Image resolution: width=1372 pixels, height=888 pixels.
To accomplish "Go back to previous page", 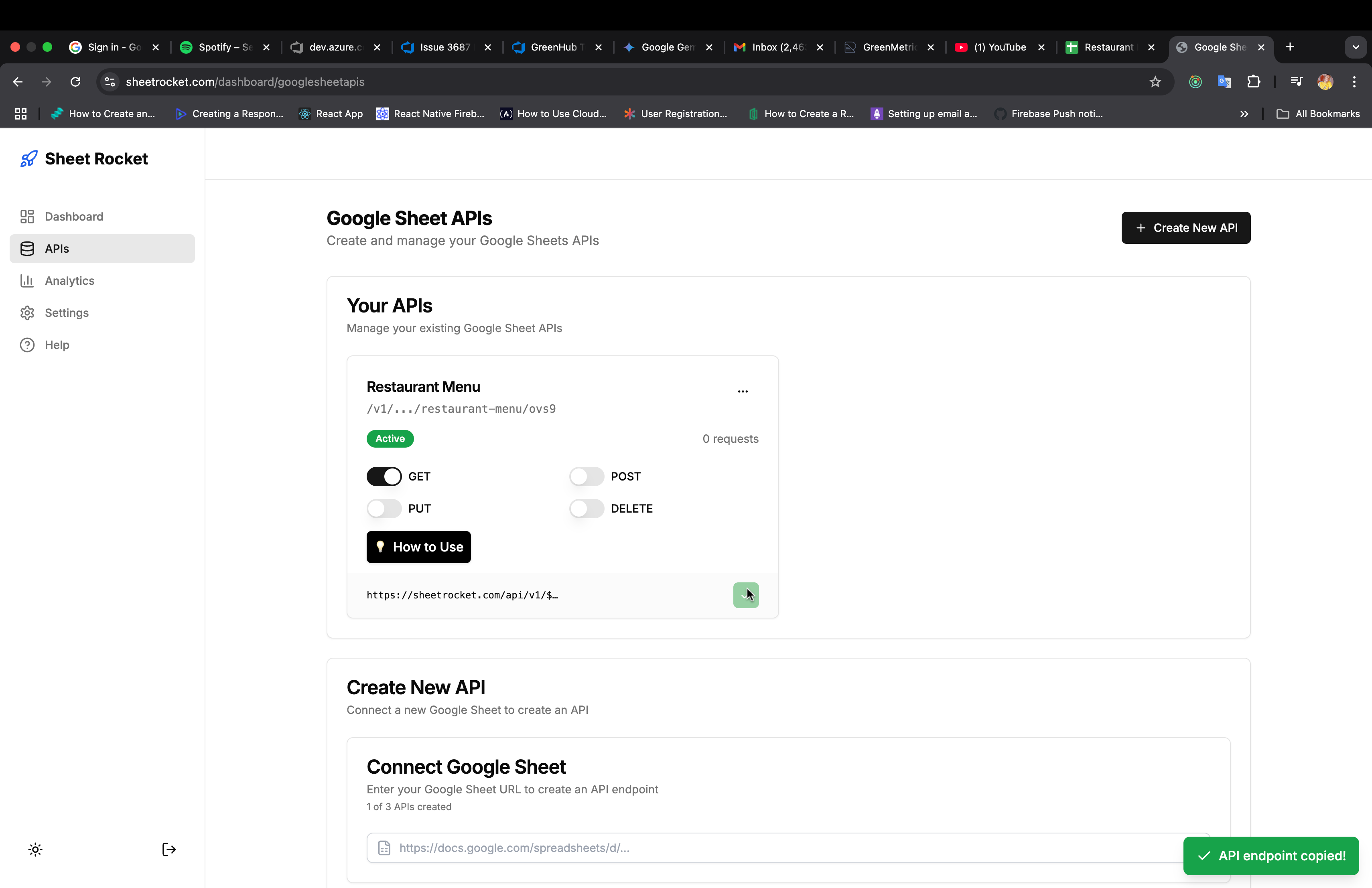I will pos(18,82).
